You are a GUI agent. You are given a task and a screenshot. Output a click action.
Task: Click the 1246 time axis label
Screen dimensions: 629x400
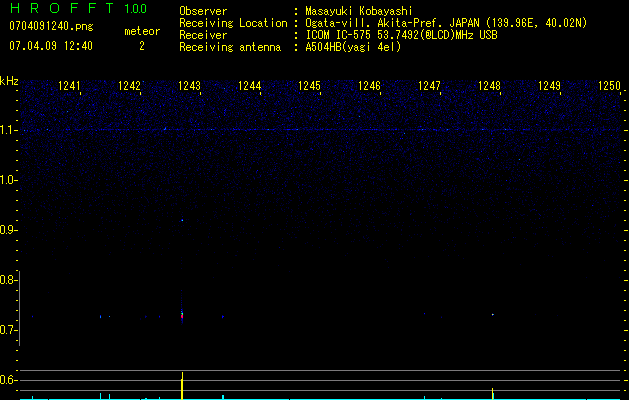coord(369,86)
